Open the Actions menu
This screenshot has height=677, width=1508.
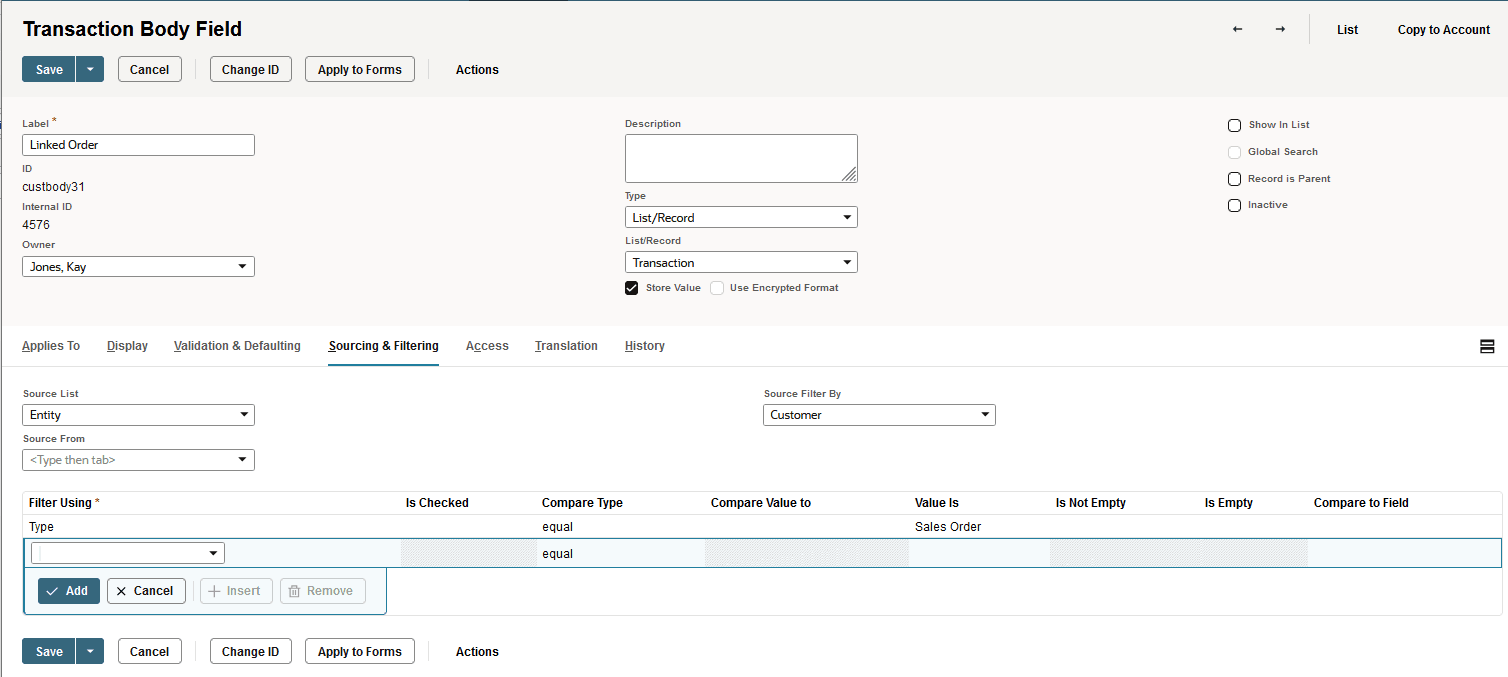477,69
